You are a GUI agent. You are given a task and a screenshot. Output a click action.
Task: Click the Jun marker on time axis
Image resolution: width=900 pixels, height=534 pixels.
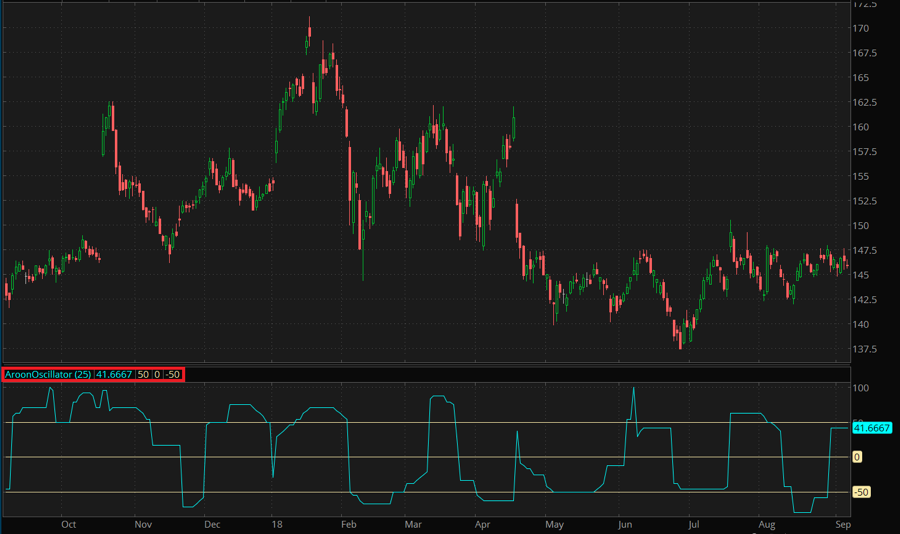(625, 524)
